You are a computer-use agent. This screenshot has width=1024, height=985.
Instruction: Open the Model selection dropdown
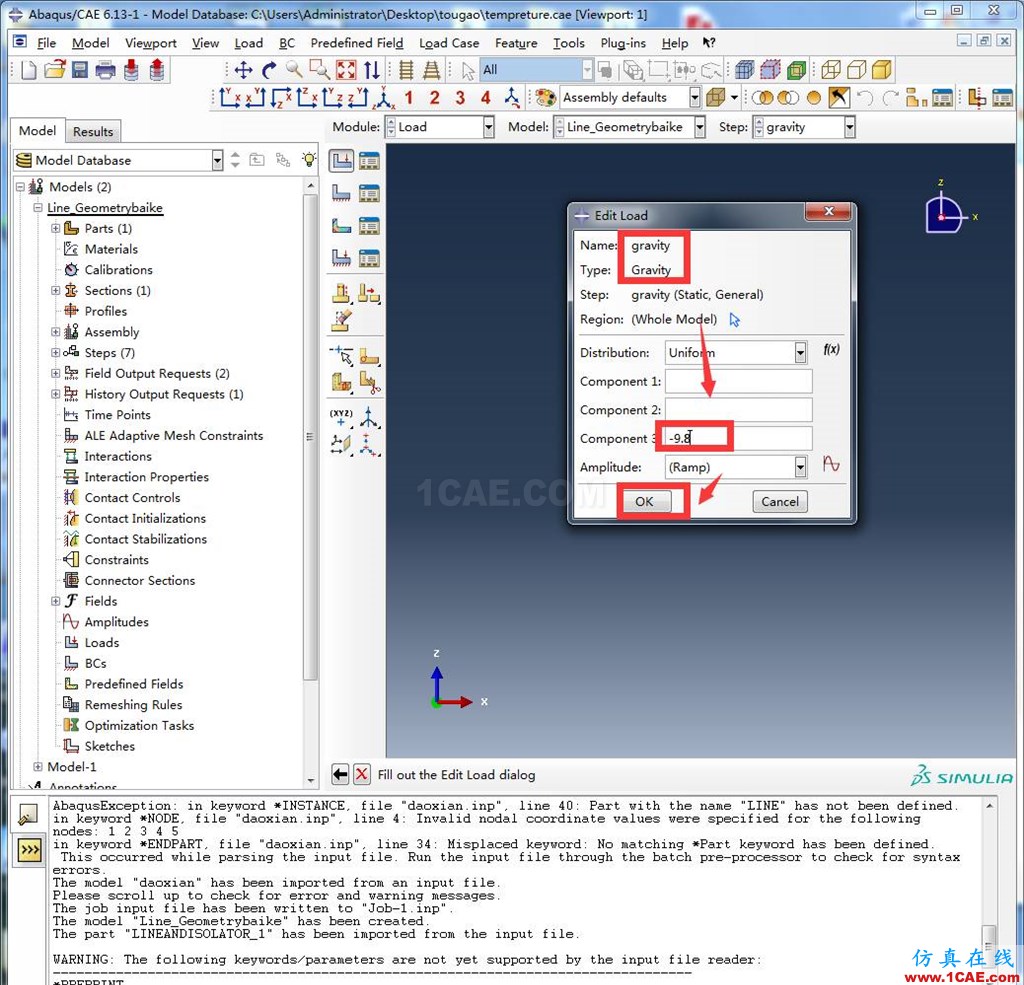pyautogui.click(x=699, y=127)
